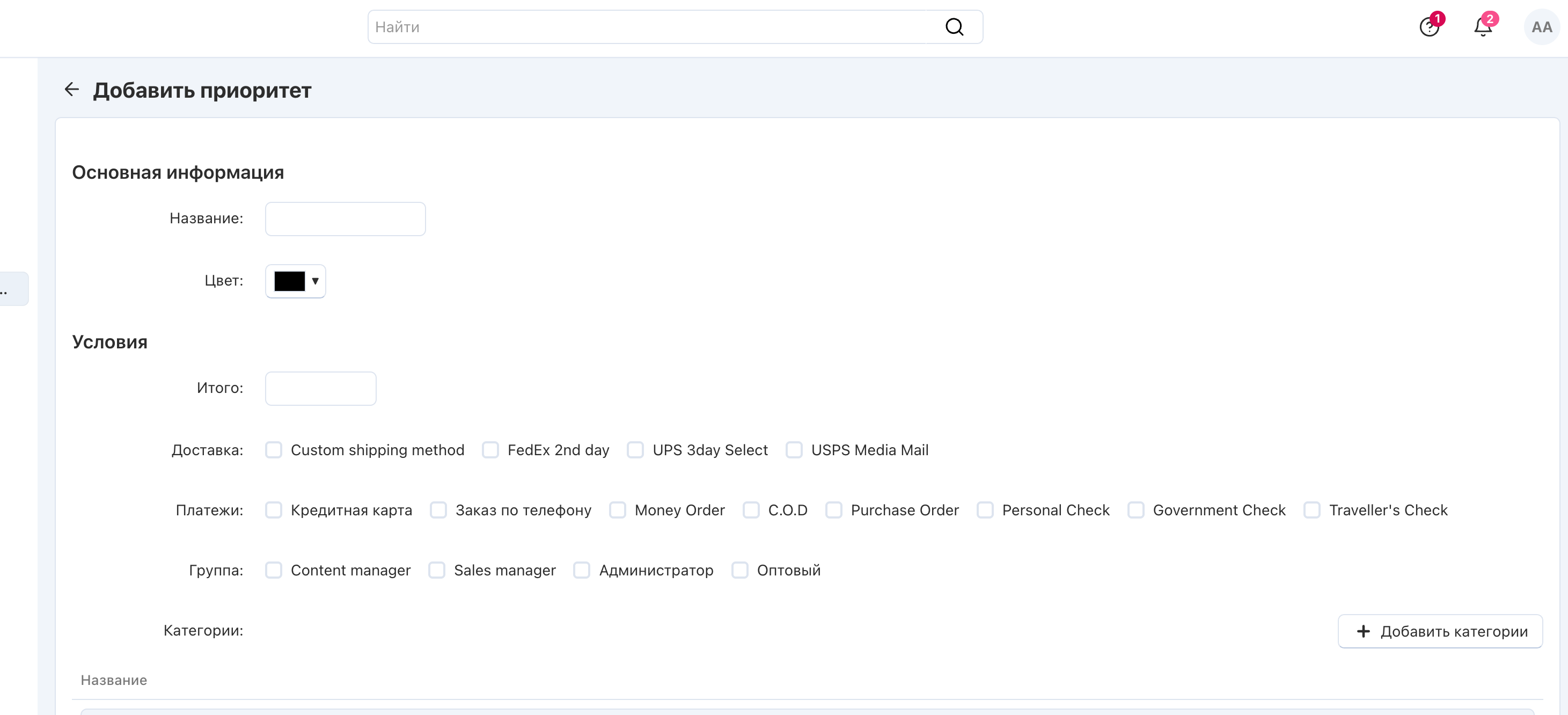The image size is (1568, 715).
Task: Check Оптовый group
Action: pyautogui.click(x=740, y=570)
